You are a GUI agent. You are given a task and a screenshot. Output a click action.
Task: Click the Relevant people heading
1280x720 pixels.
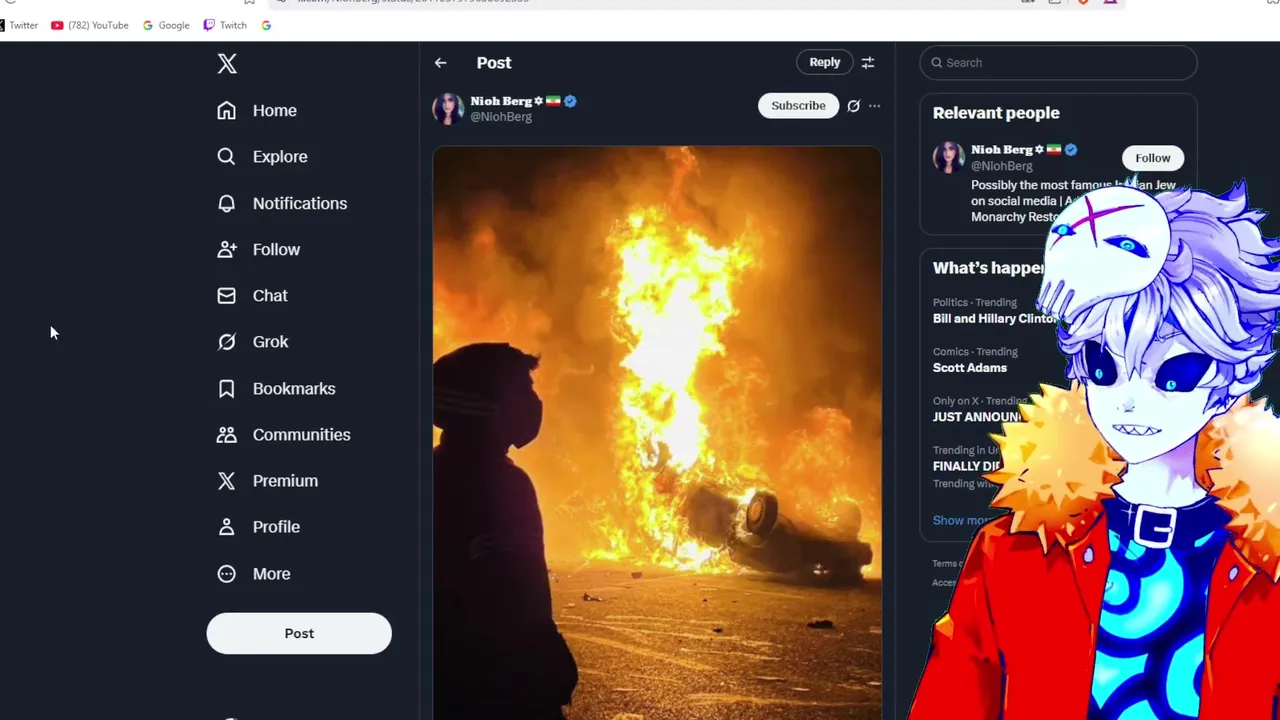996,113
